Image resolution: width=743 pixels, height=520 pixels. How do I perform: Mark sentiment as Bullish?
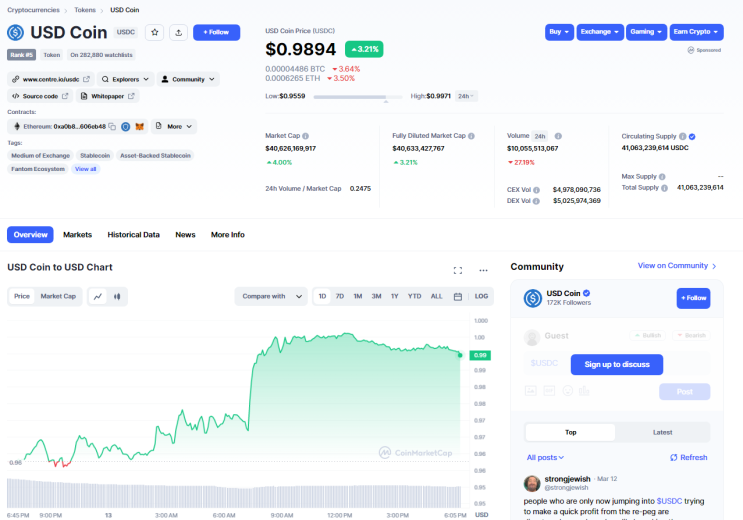click(648, 336)
